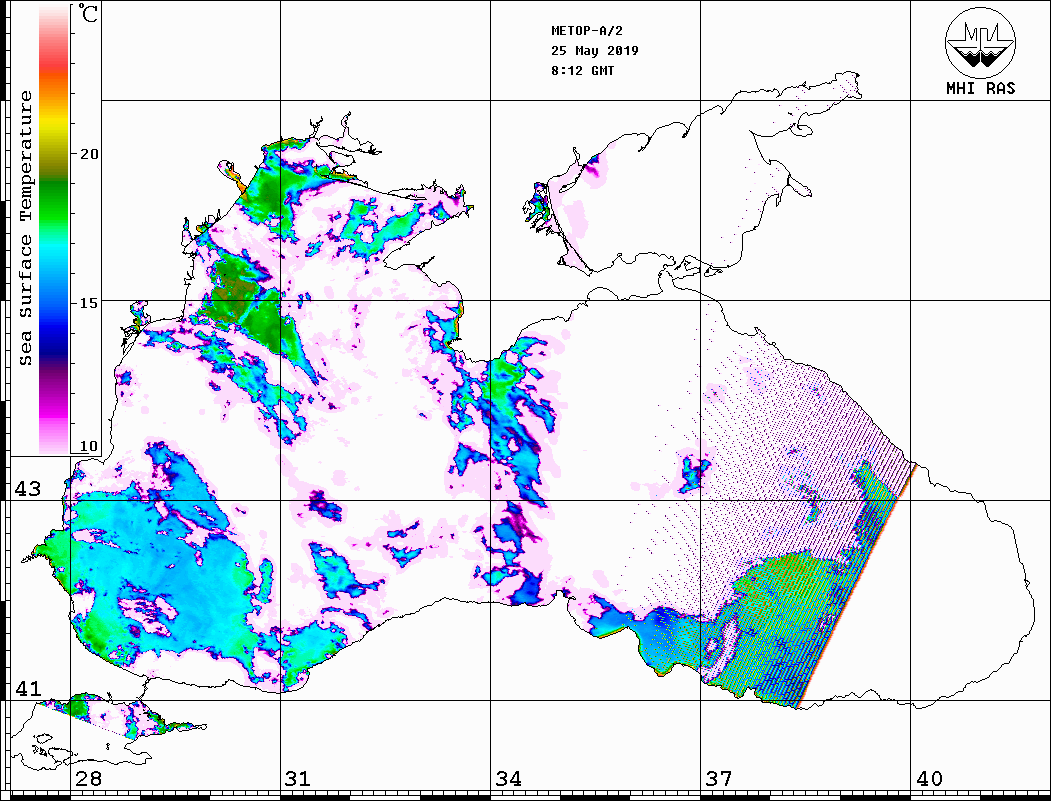Click the longitude label 28

coord(88,778)
